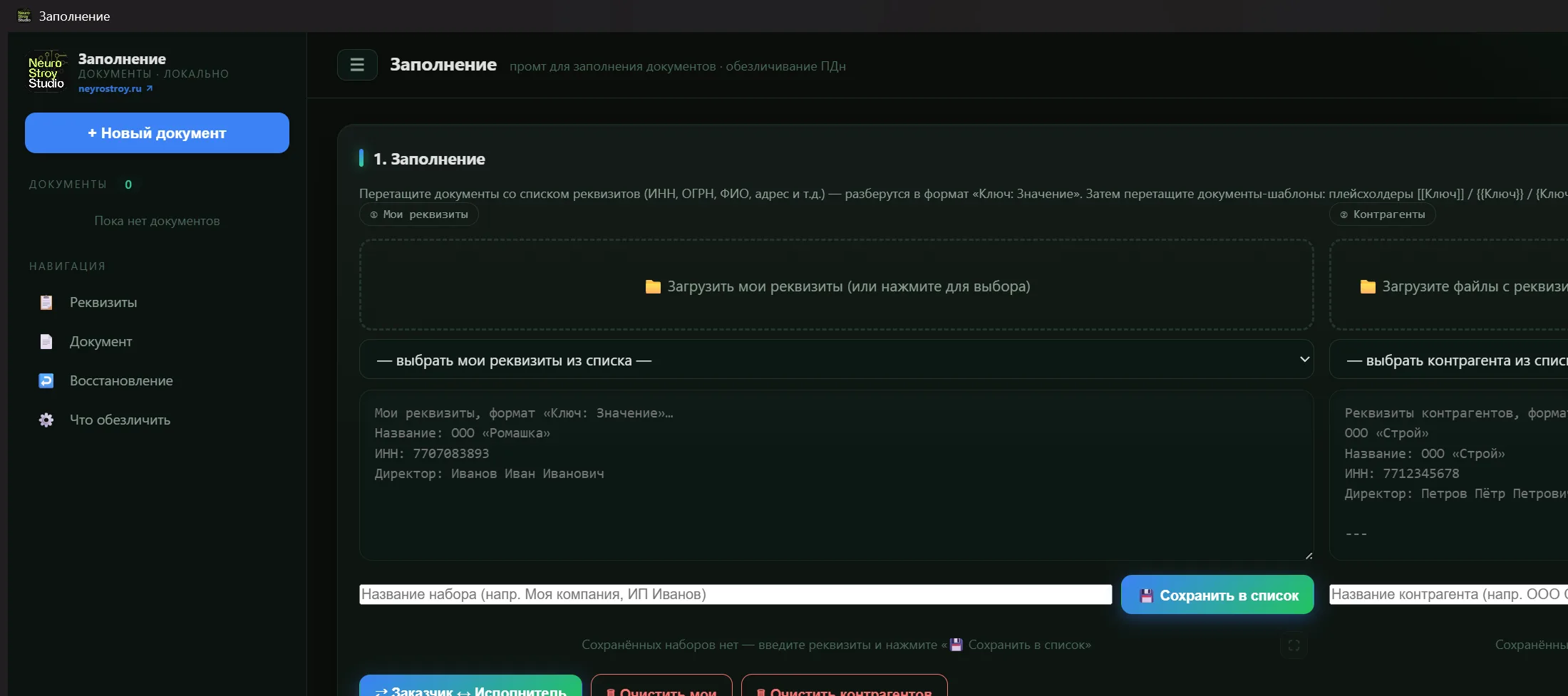
Task: Select the Мои реквизиты tab chip
Action: point(419,214)
